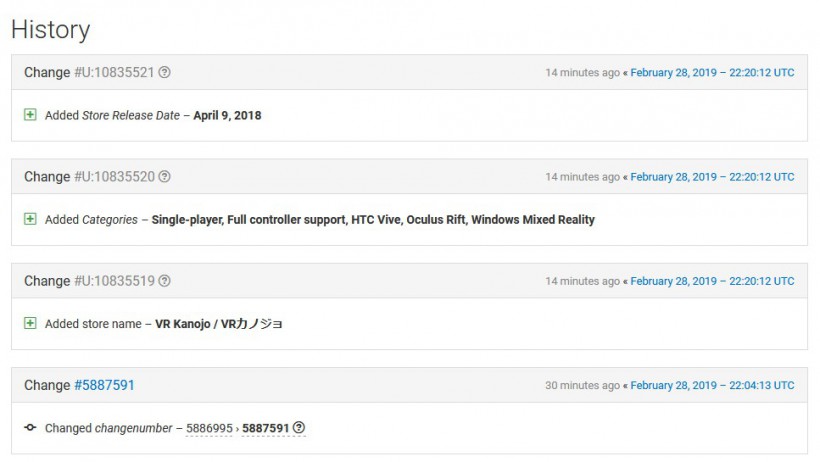Click the Change #U:10835519 header title
This screenshot has width=820, height=462.
pos(89,280)
